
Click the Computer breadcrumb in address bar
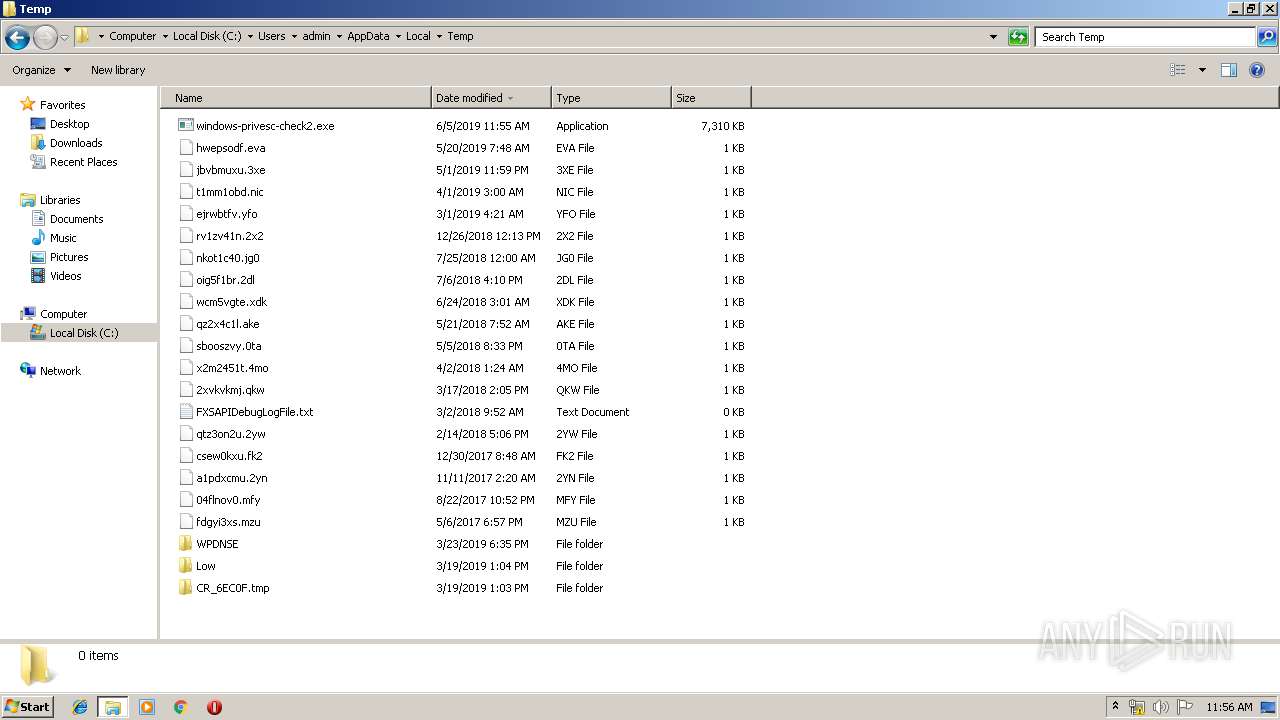point(133,36)
